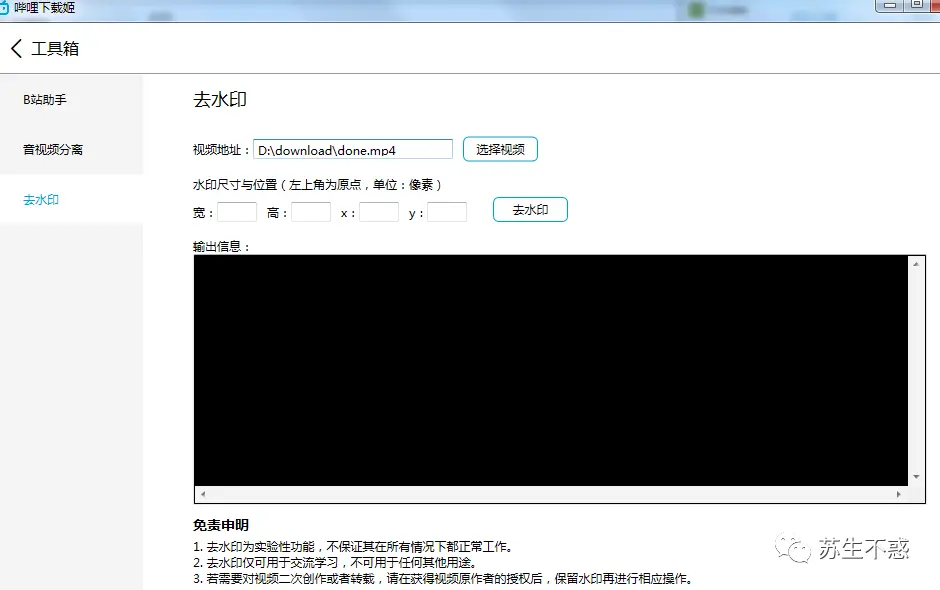The width and height of the screenshot is (940, 590).
Task: Click the vertical scrollbar of the output panel
Action: pos(914,370)
